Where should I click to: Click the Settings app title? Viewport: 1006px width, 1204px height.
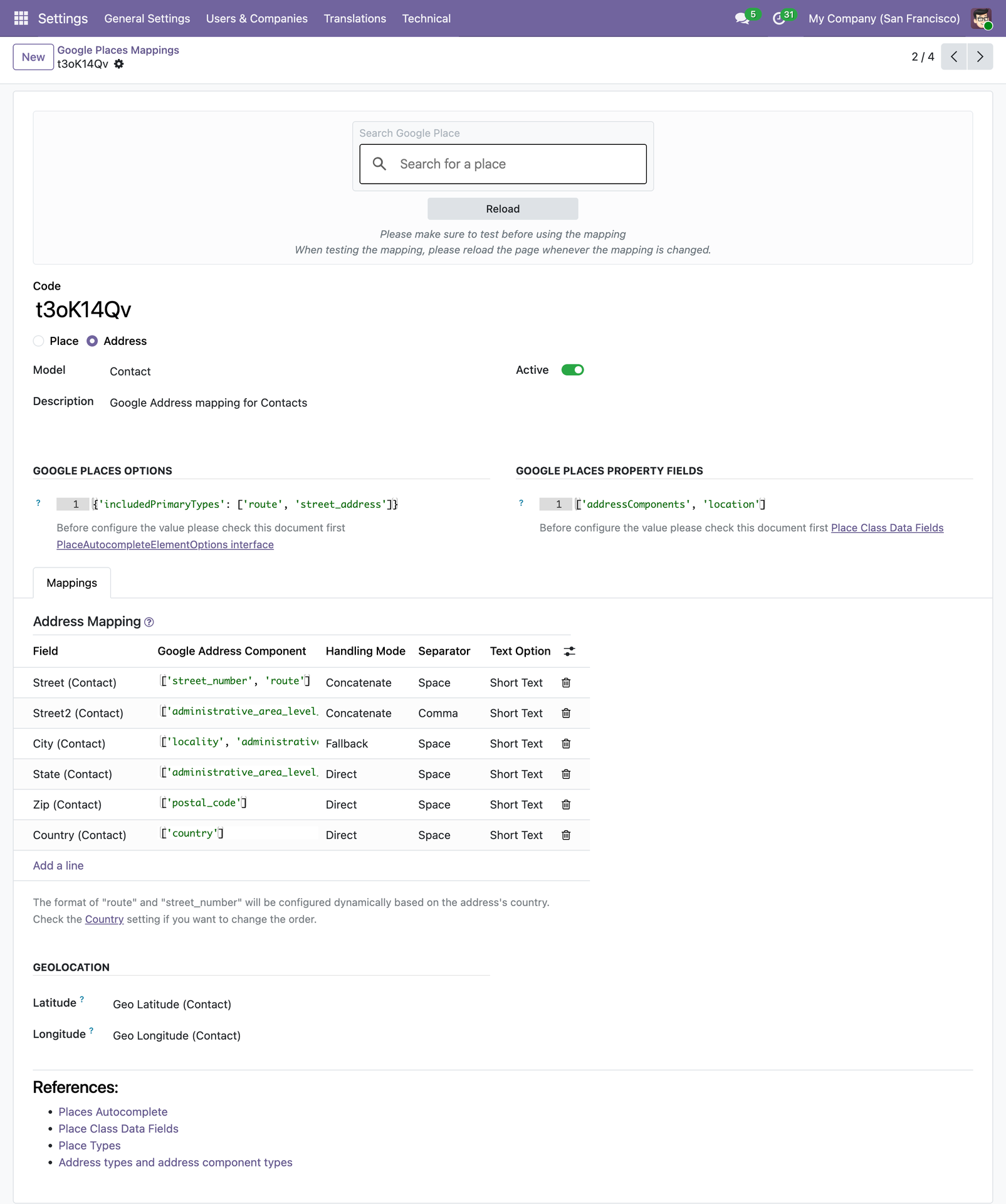pos(63,18)
